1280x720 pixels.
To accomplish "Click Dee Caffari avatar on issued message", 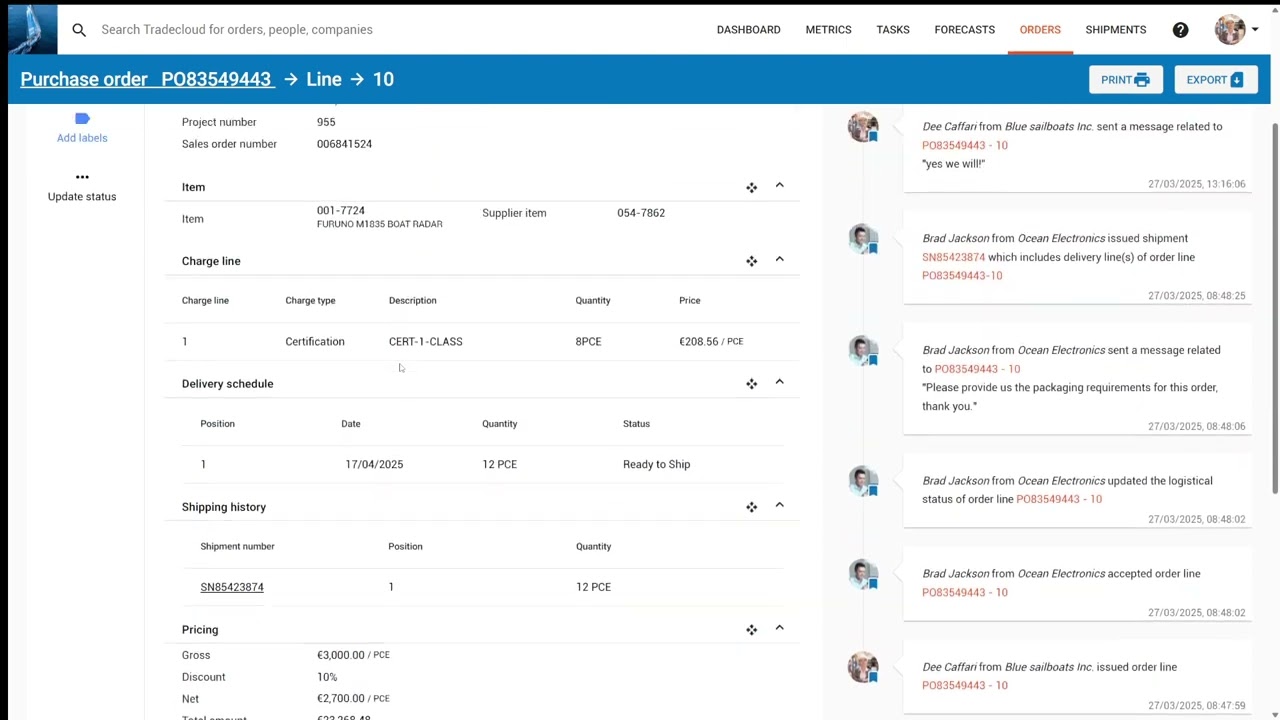I will tap(863, 667).
